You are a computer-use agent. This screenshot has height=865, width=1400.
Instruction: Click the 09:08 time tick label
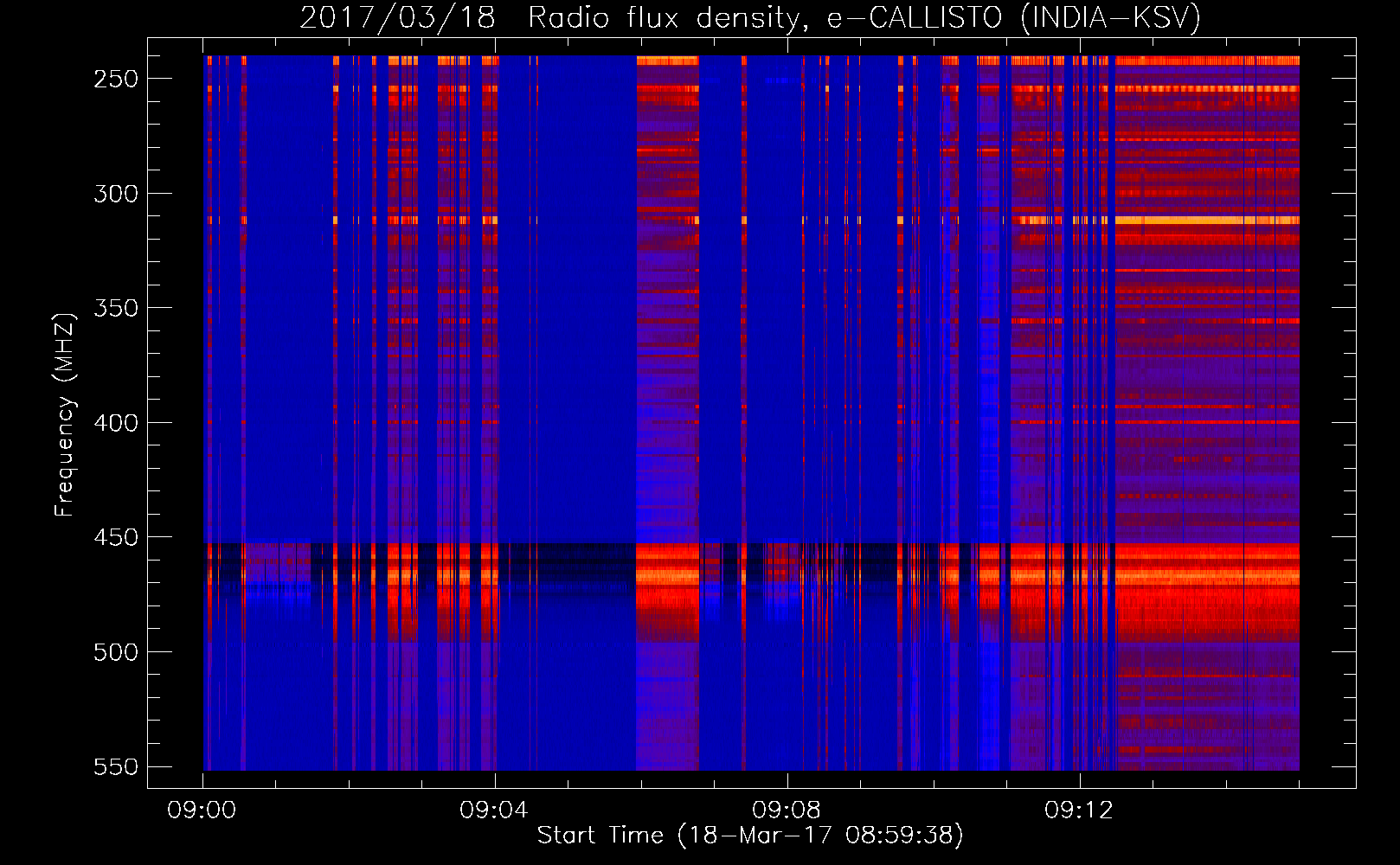point(787,811)
